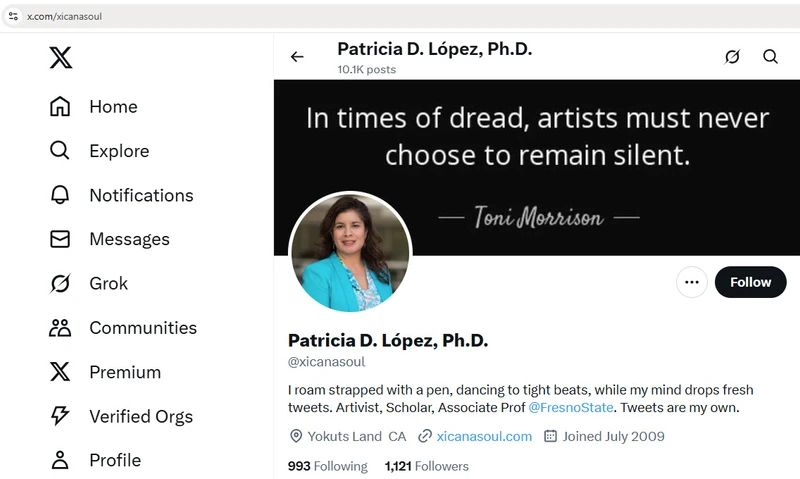Image resolution: width=800 pixels, height=479 pixels.
Task: View the 1,121 Followers list
Action: (427, 466)
